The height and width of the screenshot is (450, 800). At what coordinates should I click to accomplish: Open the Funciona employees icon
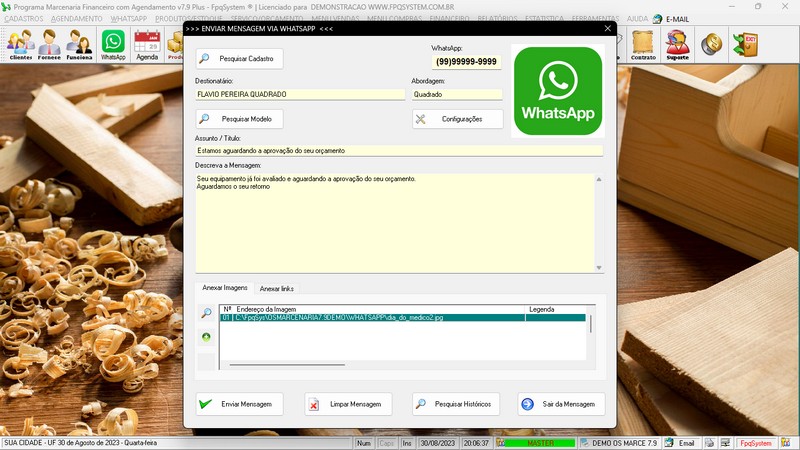pos(79,44)
